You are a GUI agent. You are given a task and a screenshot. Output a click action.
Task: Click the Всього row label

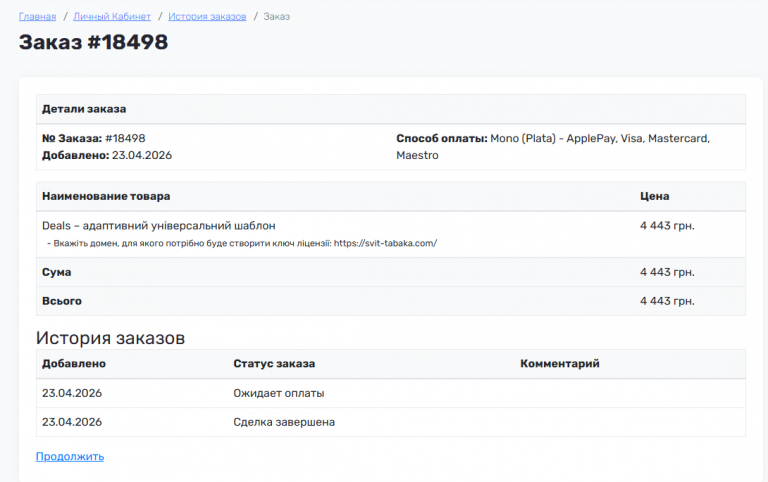click(x=62, y=301)
